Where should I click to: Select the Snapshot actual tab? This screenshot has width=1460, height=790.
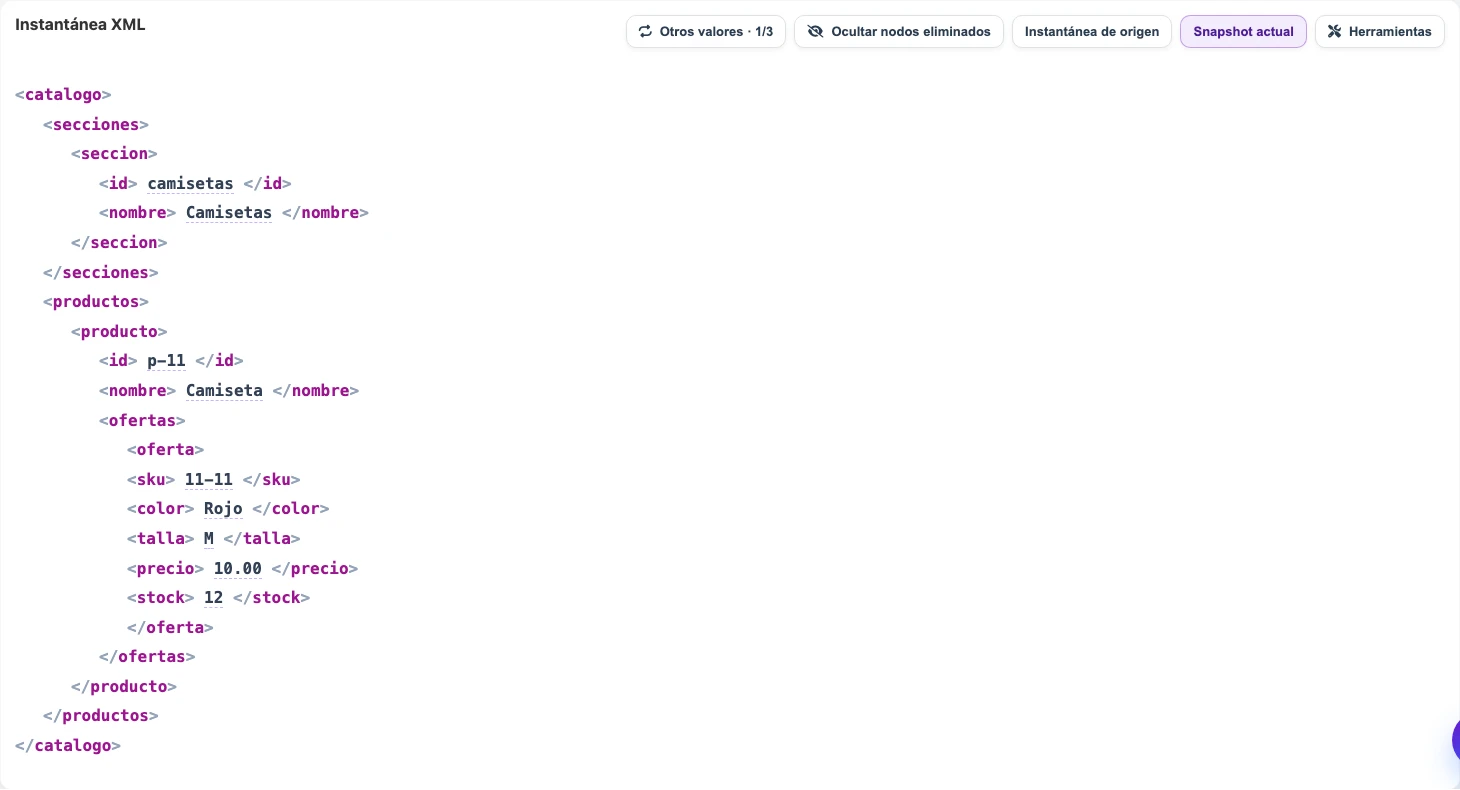tap(1243, 31)
